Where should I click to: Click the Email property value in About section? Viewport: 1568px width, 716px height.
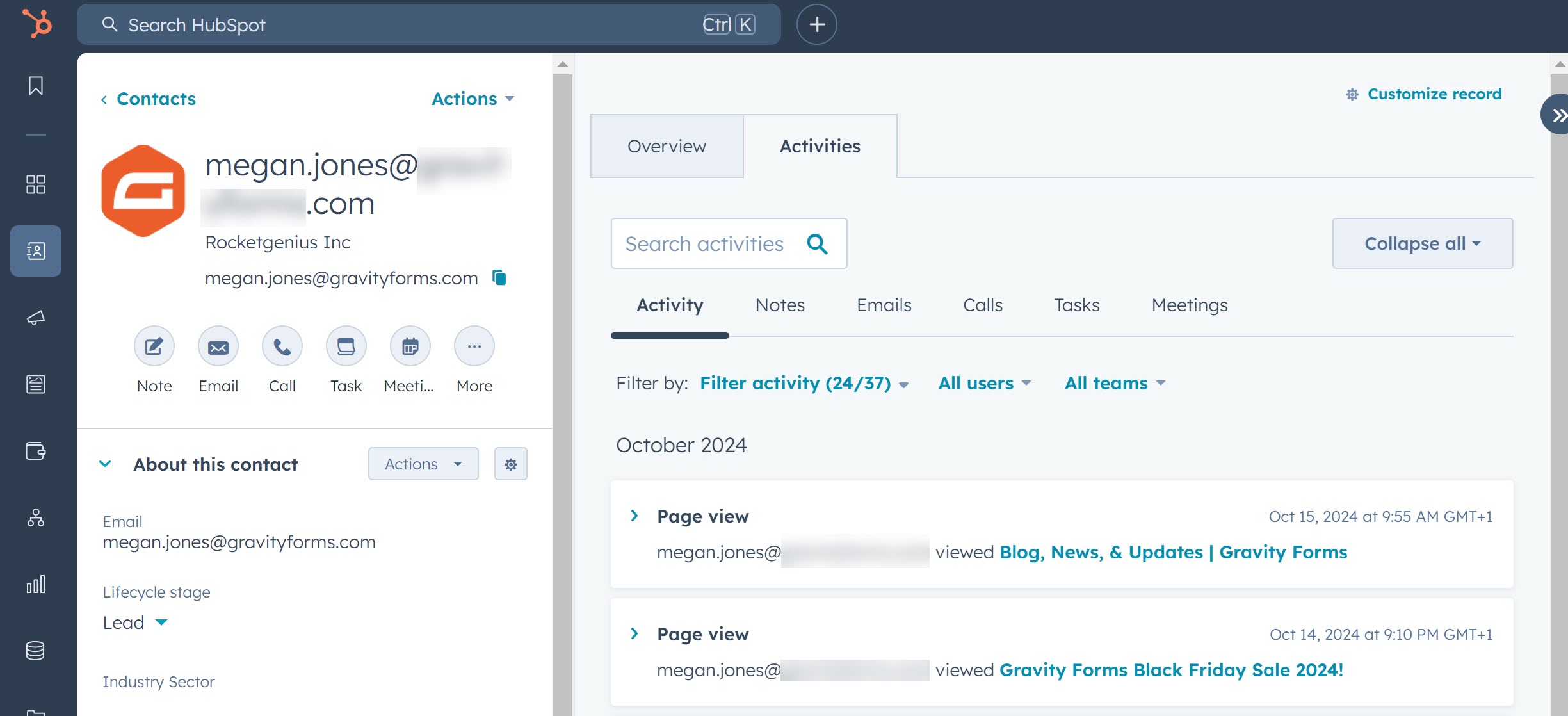[x=239, y=542]
